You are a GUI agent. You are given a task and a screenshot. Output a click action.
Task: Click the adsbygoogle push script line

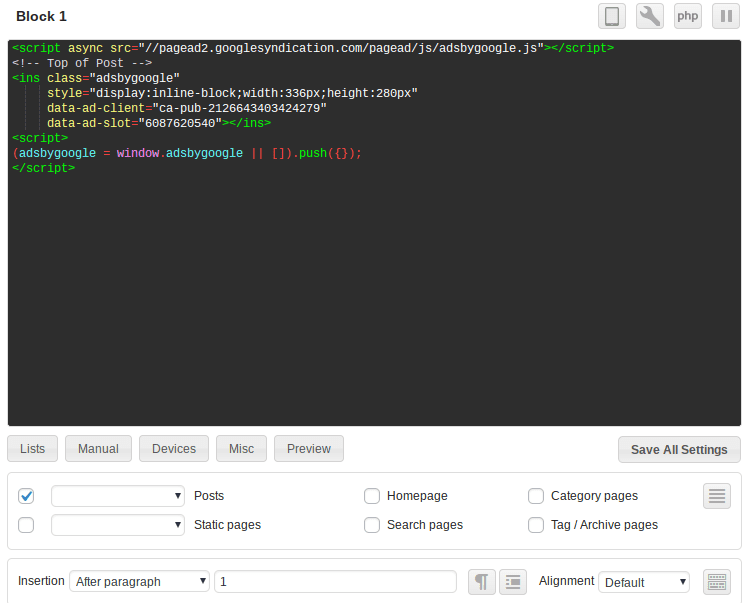187,153
